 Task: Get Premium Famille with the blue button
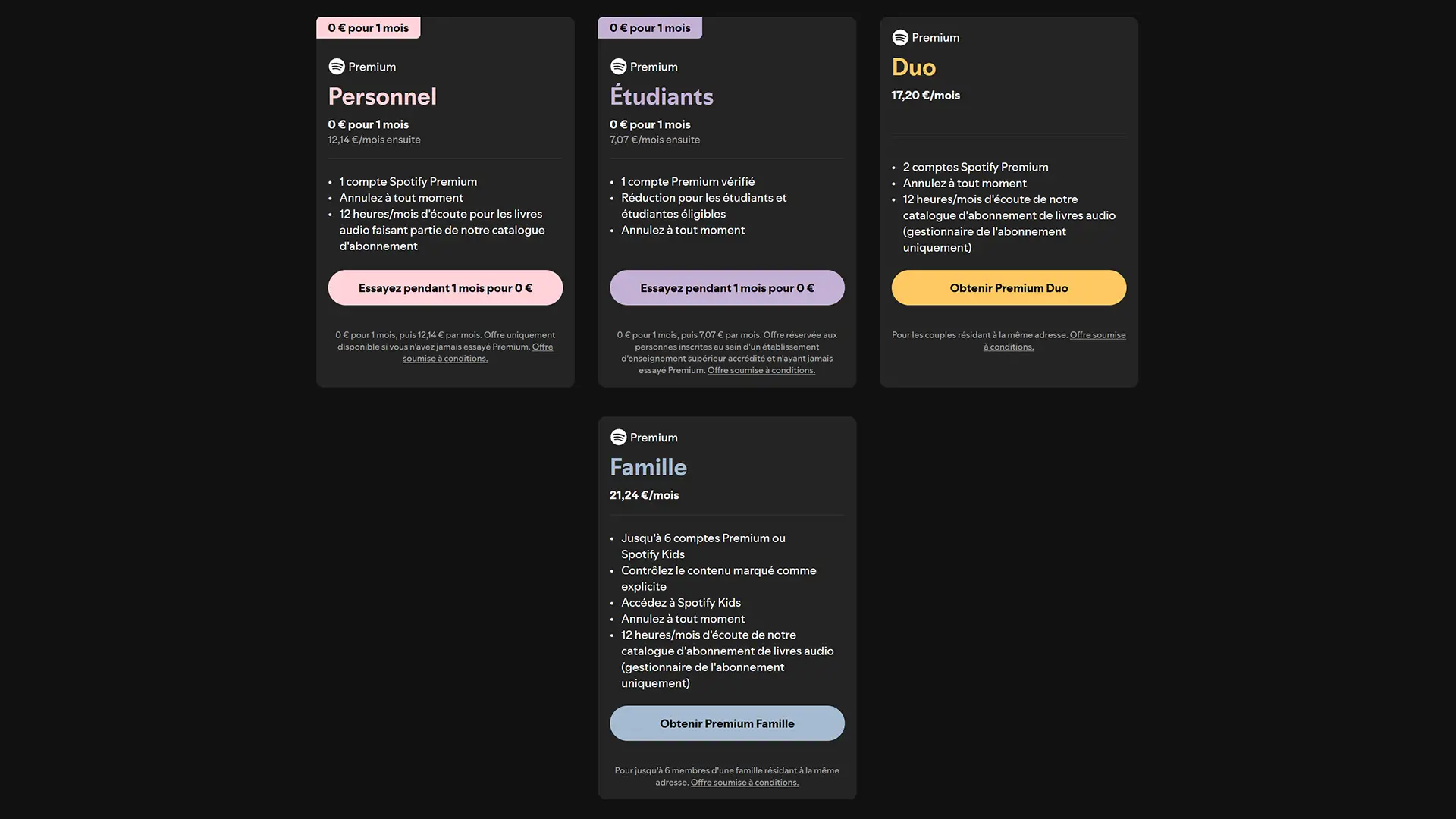726,723
